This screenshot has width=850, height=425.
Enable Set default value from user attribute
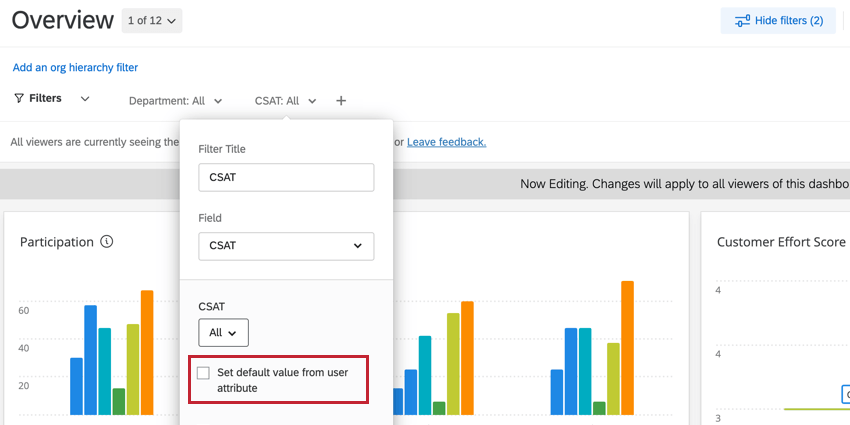[204, 373]
